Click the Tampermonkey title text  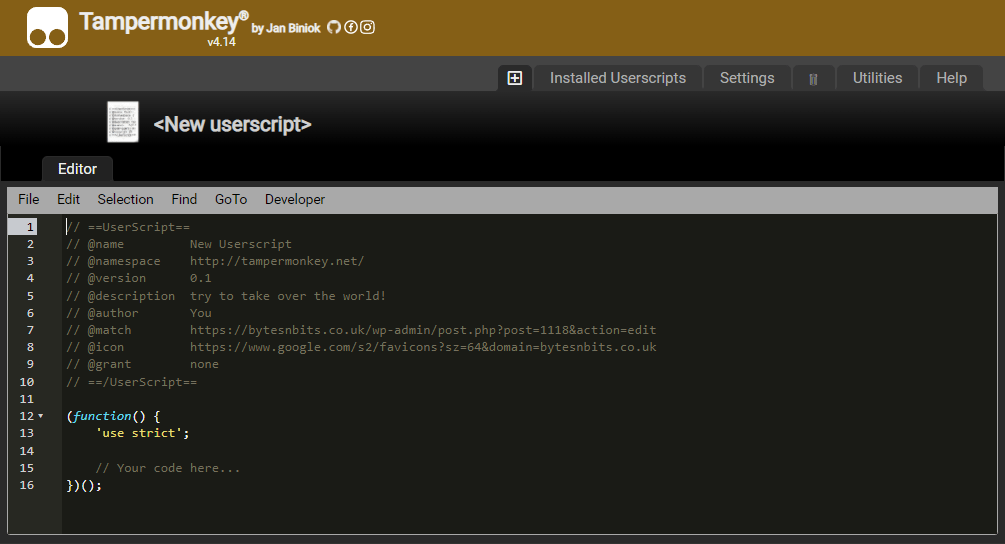pos(163,22)
